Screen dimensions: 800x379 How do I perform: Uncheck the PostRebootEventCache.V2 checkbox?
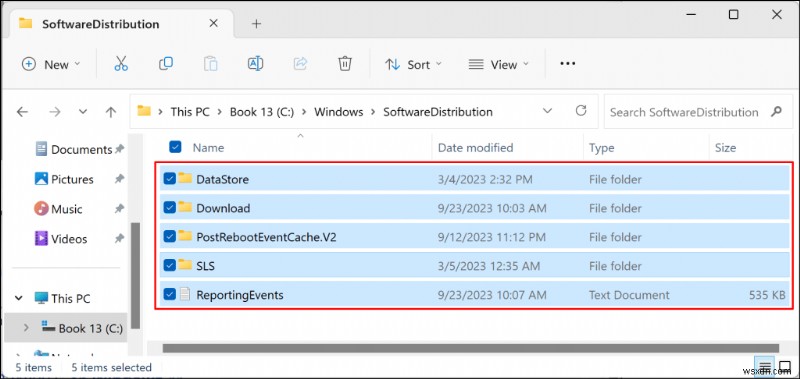click(169, 236)
